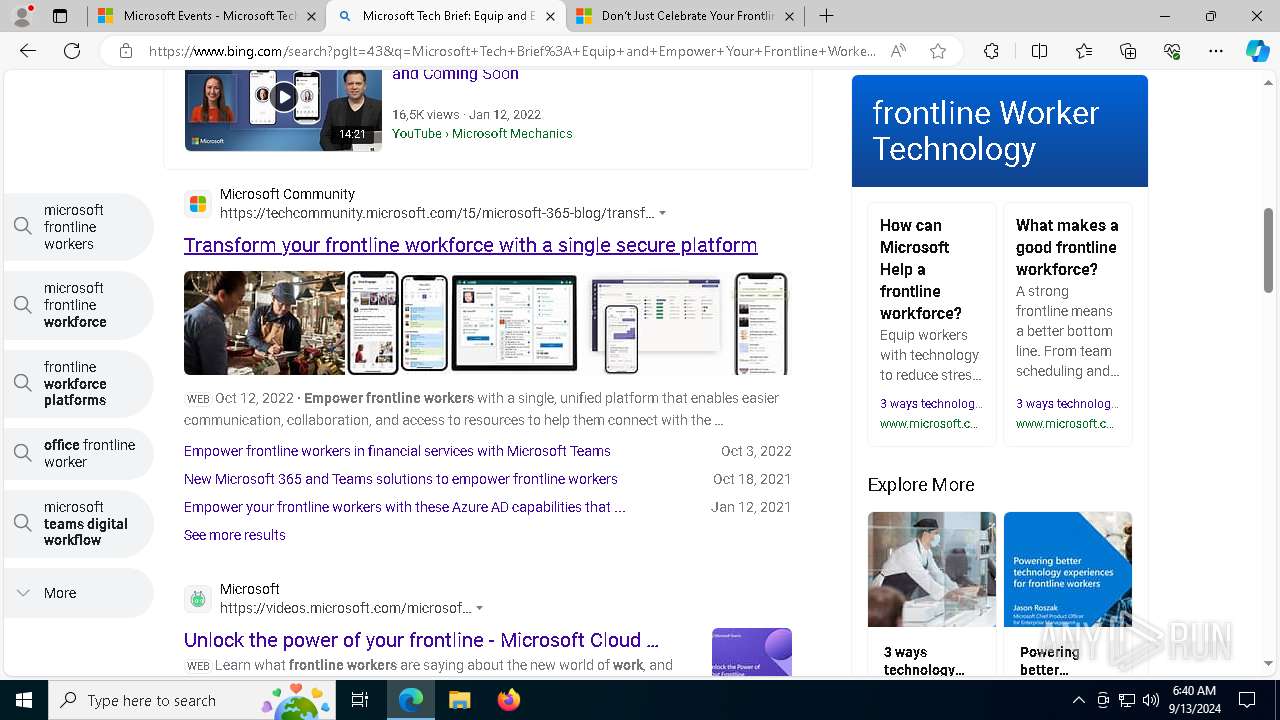
Task: Open 3 ways technology Explore More image
Action: 932,569
